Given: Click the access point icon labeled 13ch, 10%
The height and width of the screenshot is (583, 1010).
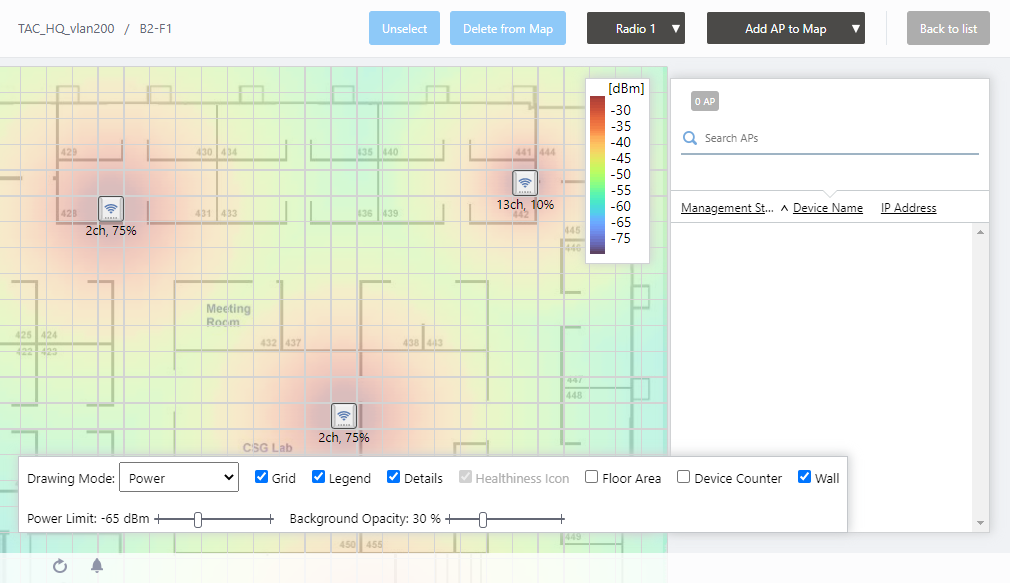Looking at the screenshot, I should click(x=525, y=182).
